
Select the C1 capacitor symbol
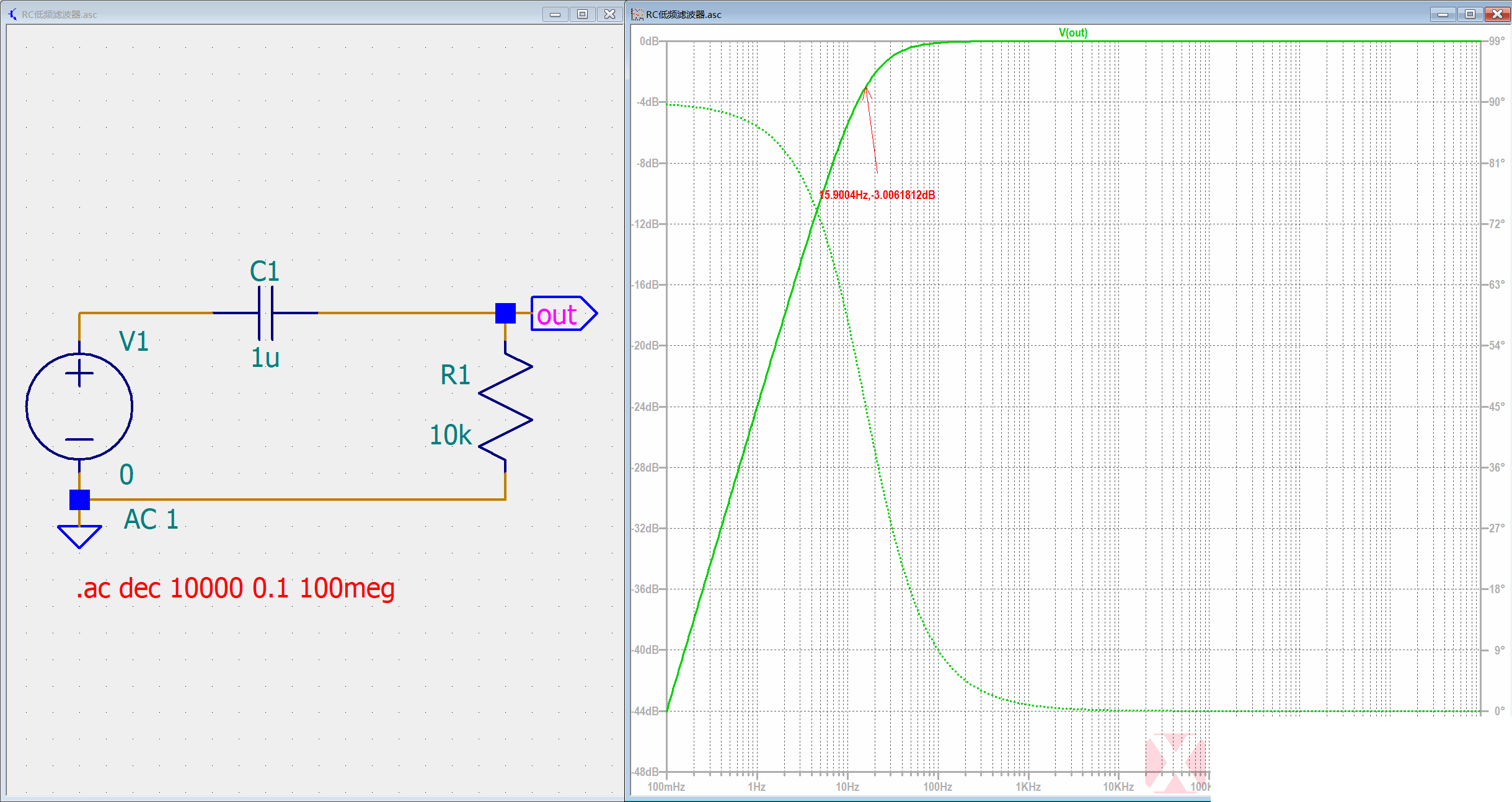pyautogui.click(x=265, y=313)
